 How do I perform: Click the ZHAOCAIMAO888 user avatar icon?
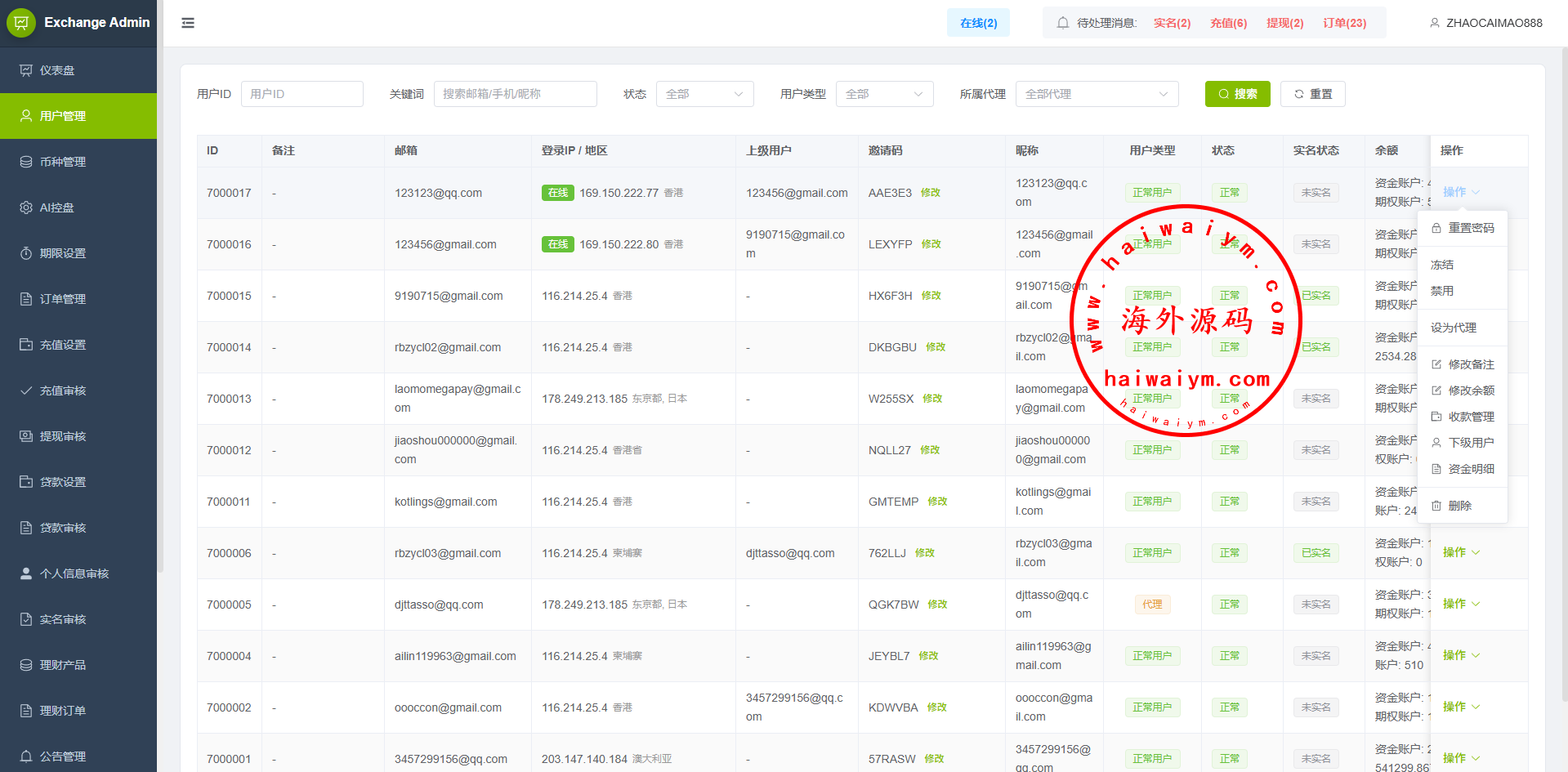[x=1434, y=23]
